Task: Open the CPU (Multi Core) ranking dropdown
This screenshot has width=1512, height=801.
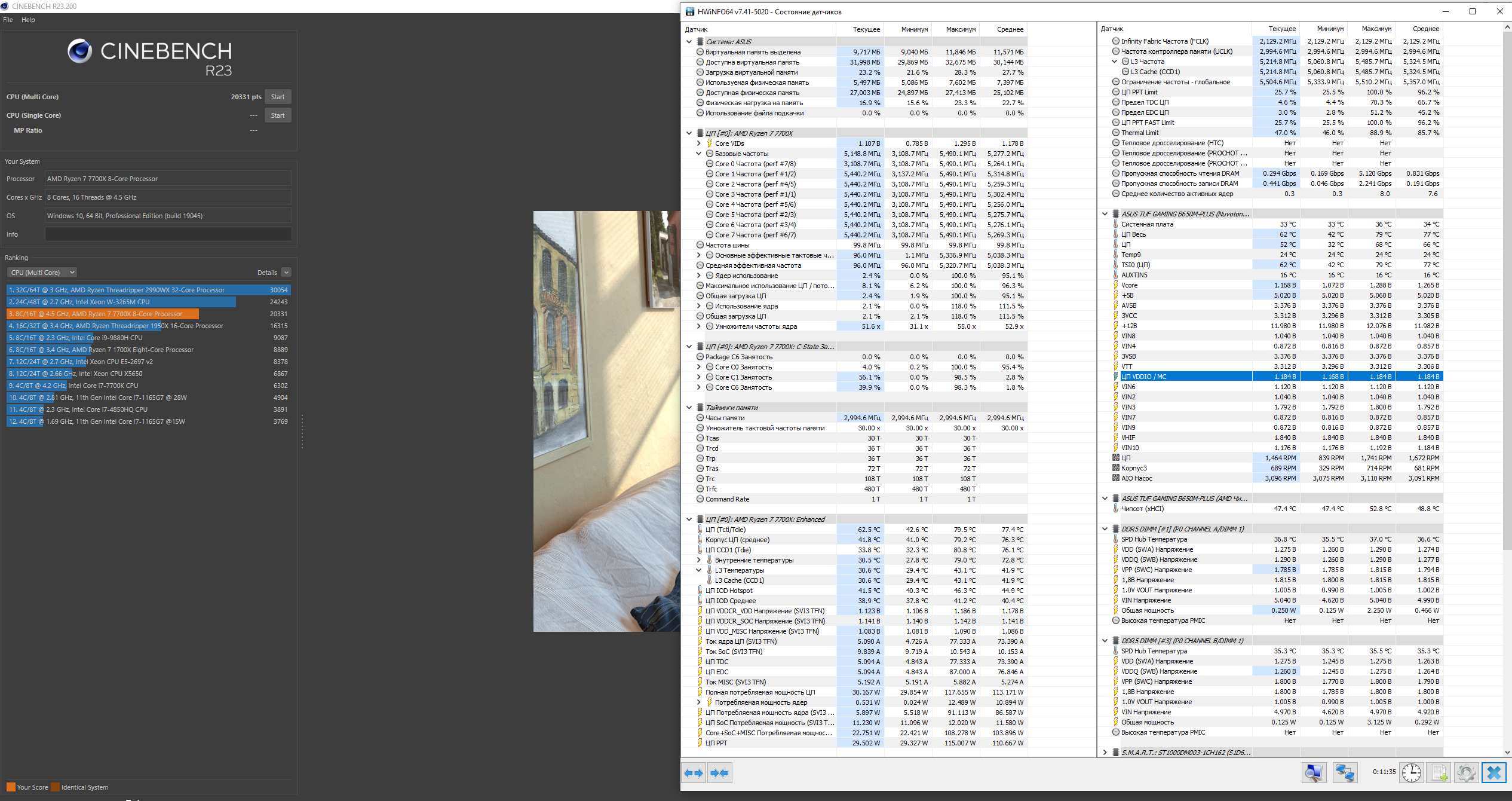Action: click(x=42, y=273)
